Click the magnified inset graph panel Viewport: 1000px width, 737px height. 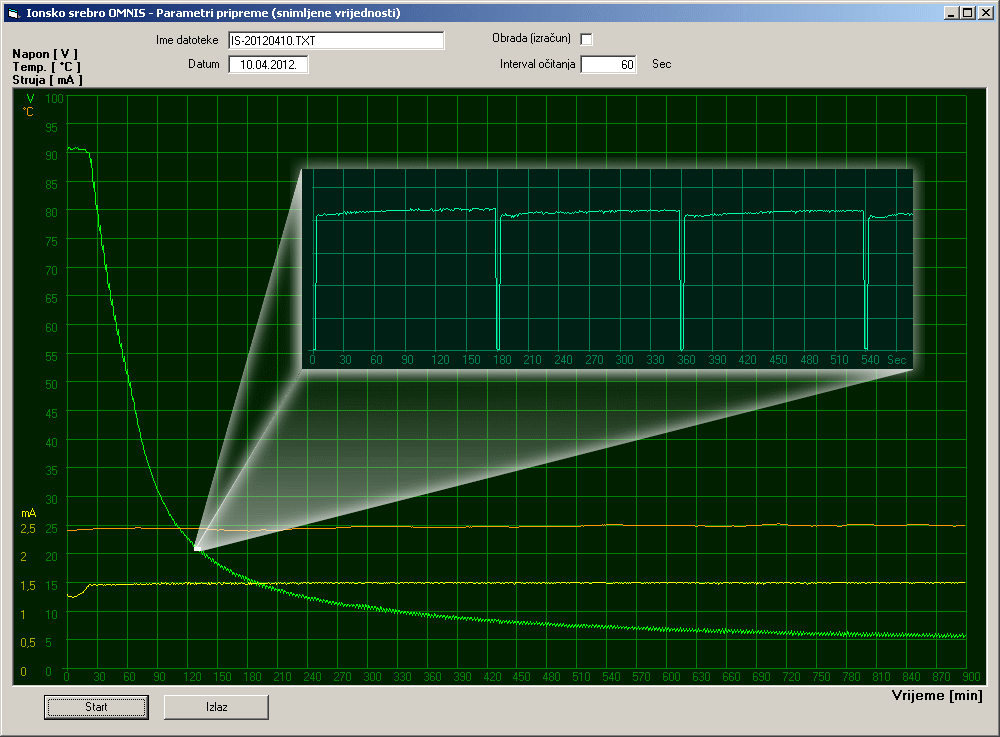607,269
